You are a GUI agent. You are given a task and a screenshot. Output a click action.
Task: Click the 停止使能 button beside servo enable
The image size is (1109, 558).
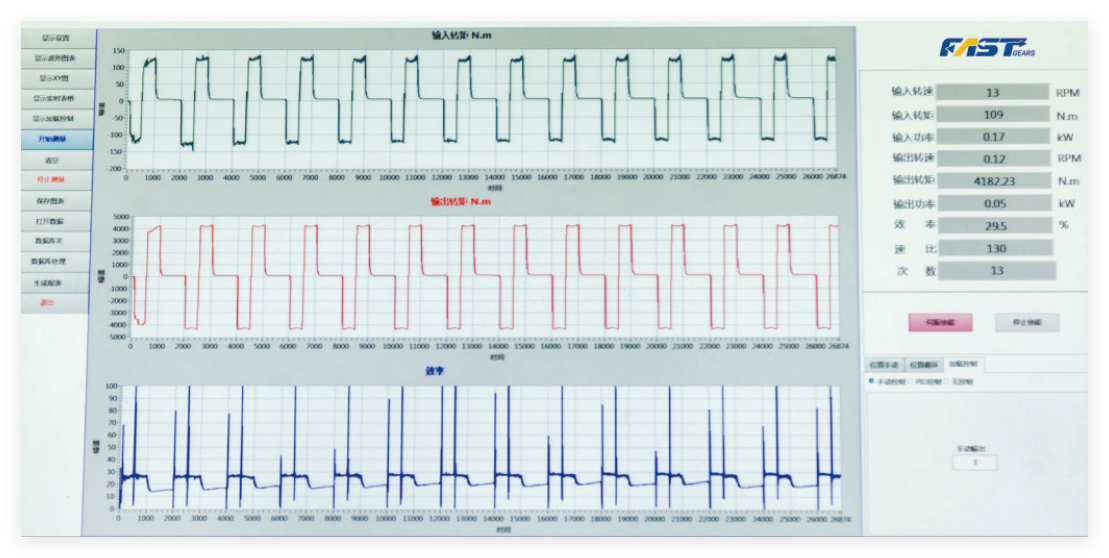[1027, 322]
